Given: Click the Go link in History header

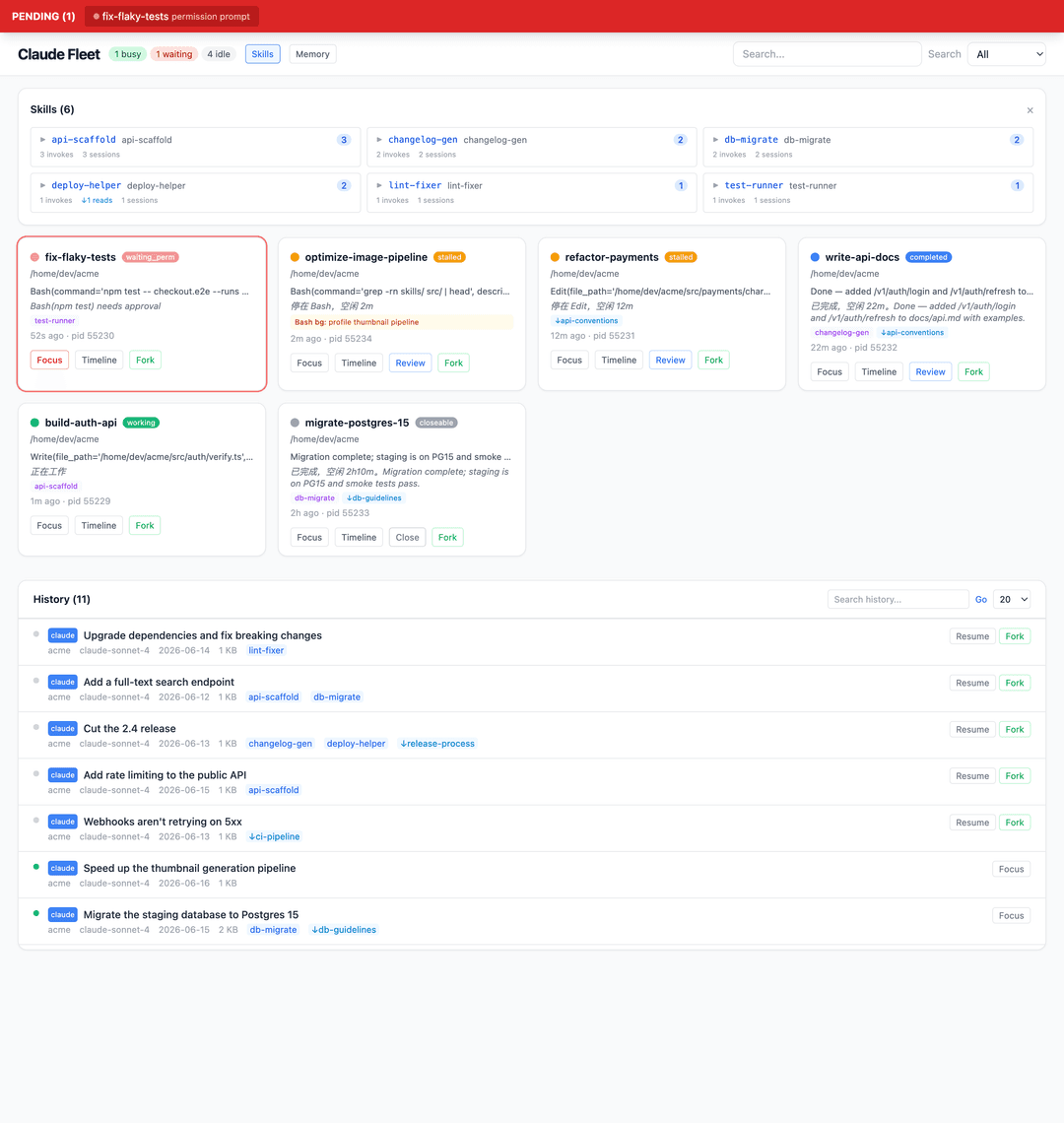Looking at the screenshot, I should point(981,600).
